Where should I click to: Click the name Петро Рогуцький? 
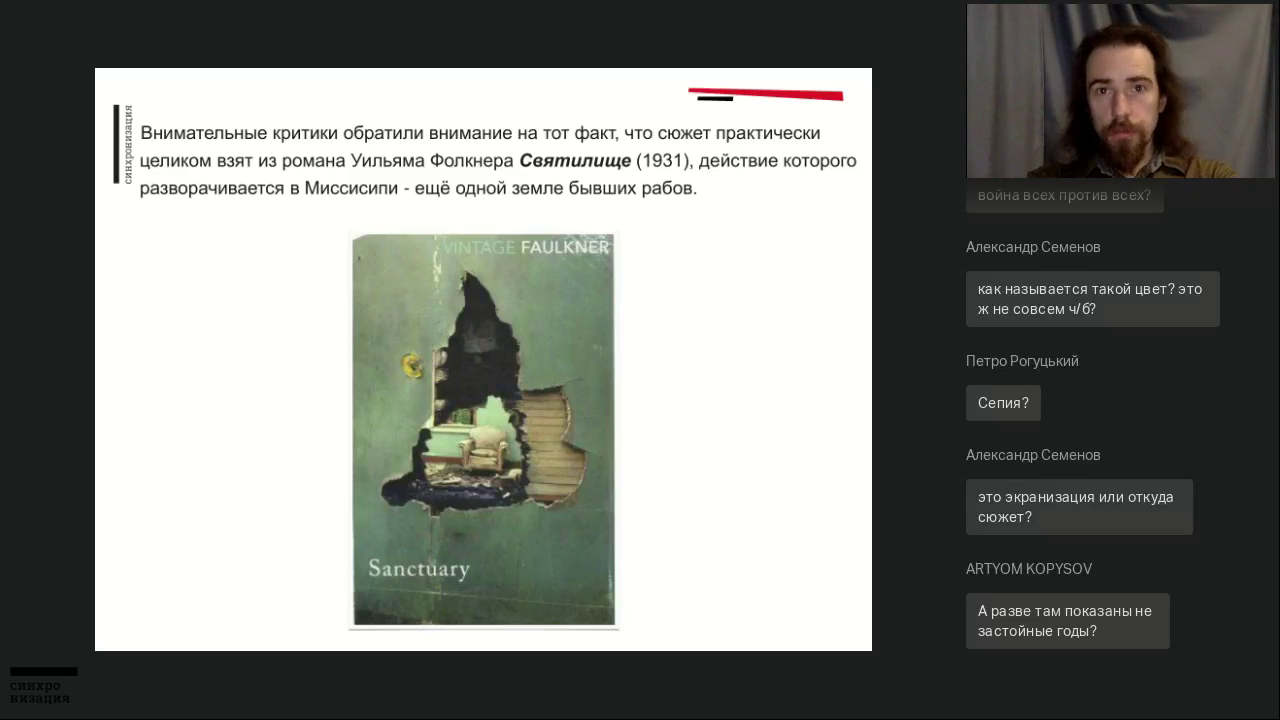tap(1022, 361)
